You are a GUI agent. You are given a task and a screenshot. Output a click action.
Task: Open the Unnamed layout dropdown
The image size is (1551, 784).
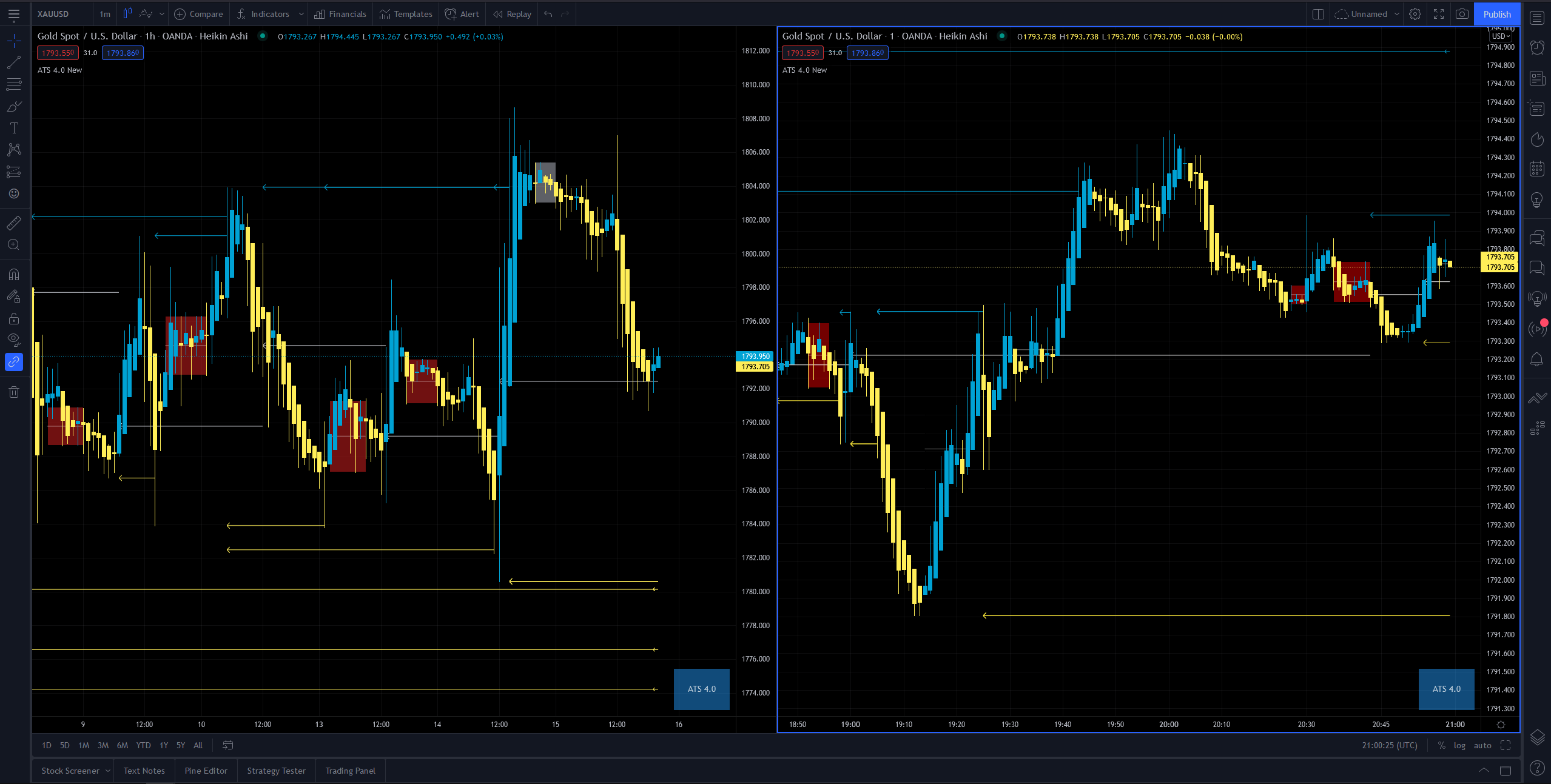(1397, 14)
